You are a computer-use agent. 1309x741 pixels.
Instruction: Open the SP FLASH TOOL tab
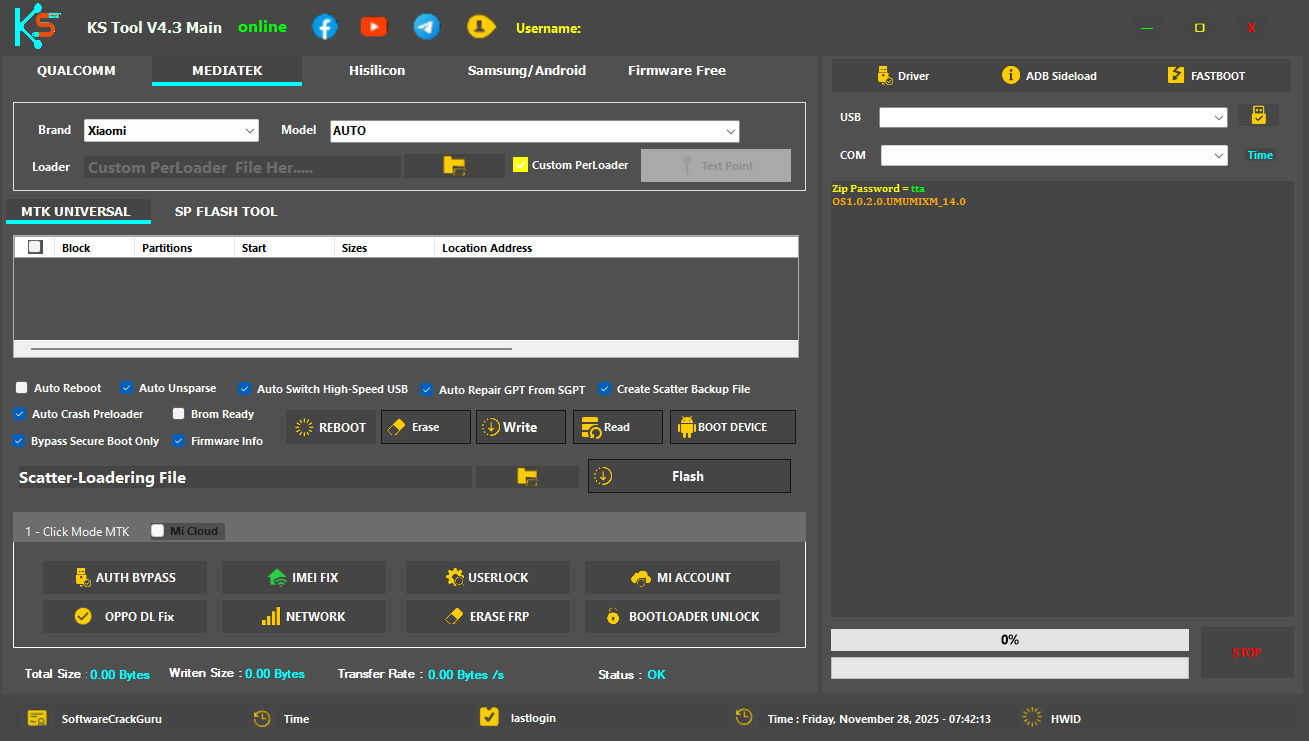coord(225,211)
